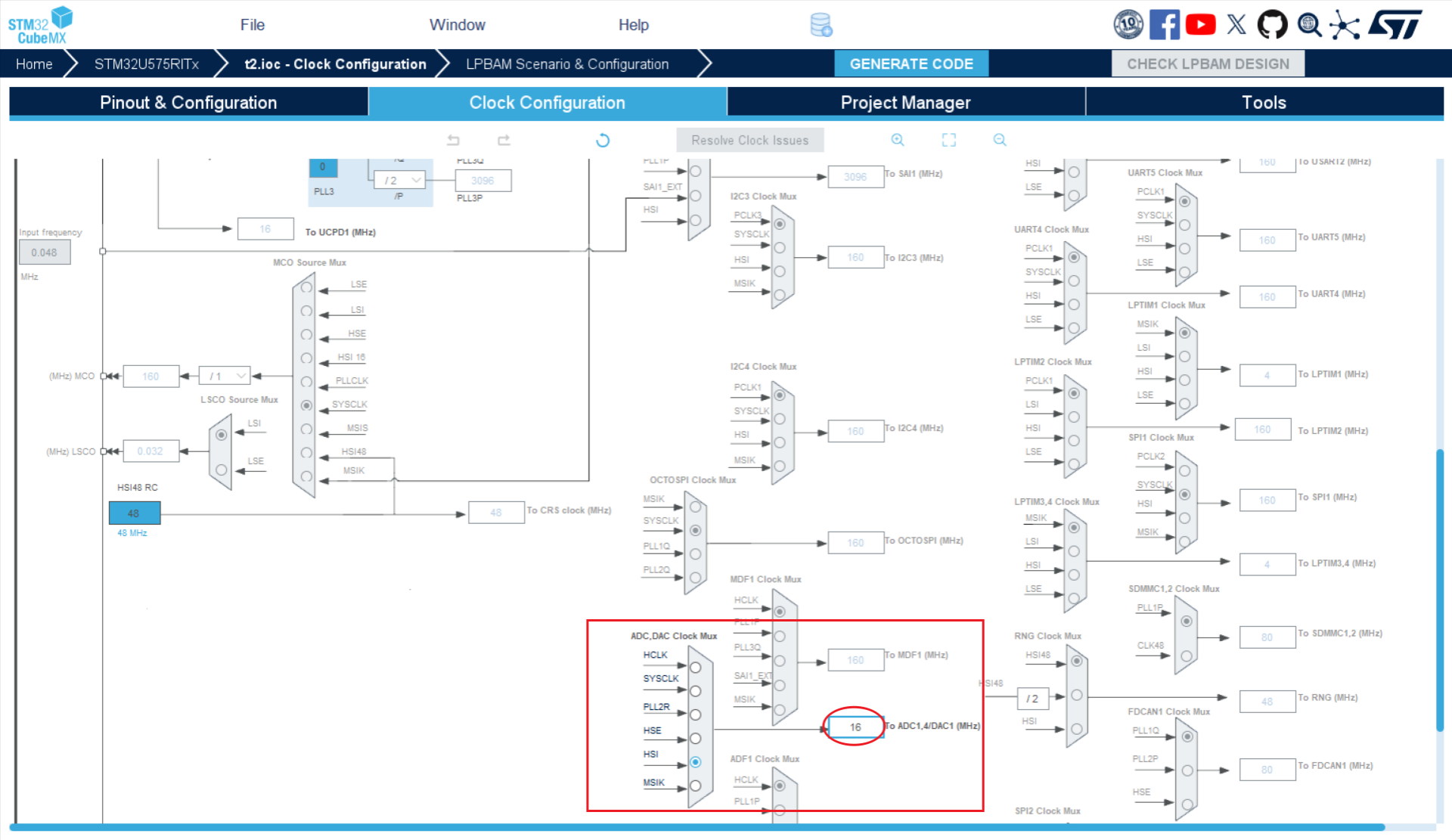Open the Window menu

coord(457,24)
